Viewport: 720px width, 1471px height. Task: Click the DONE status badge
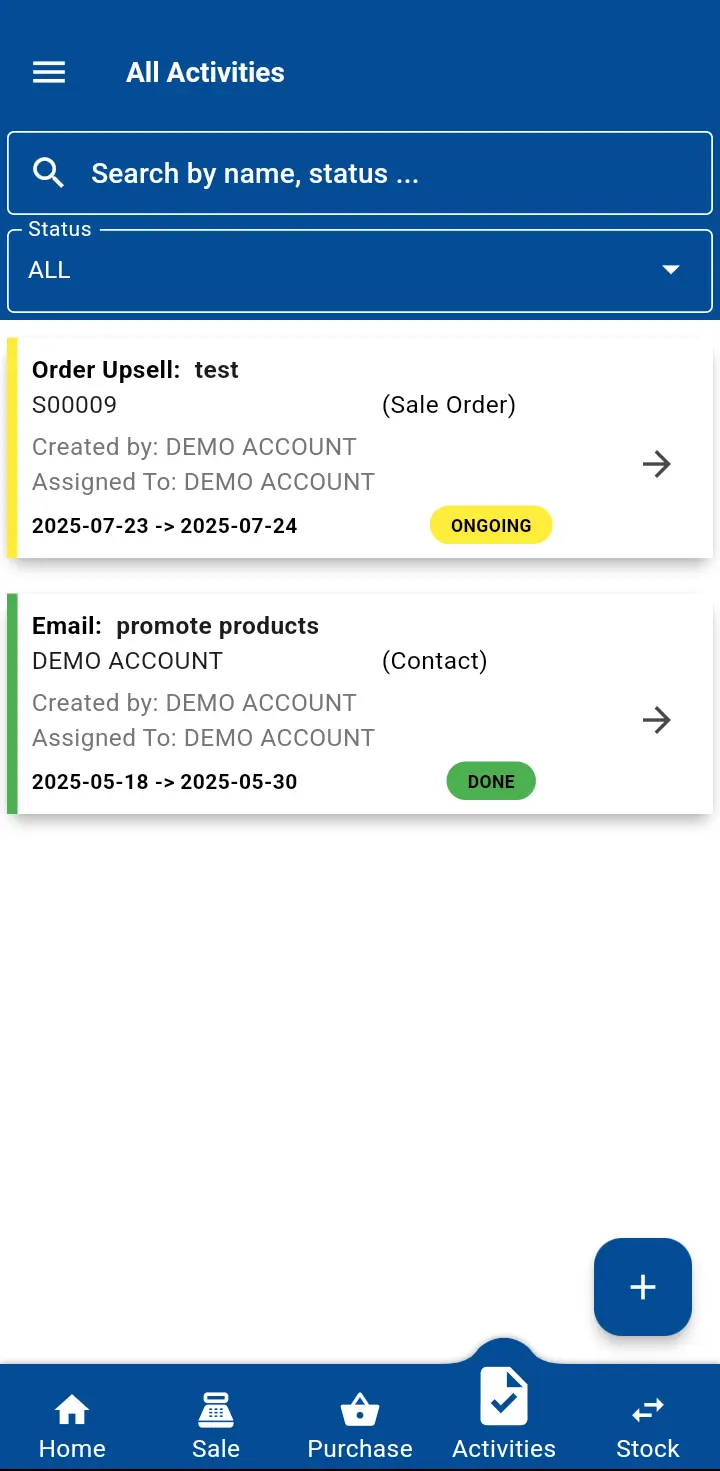click(491, 781)
